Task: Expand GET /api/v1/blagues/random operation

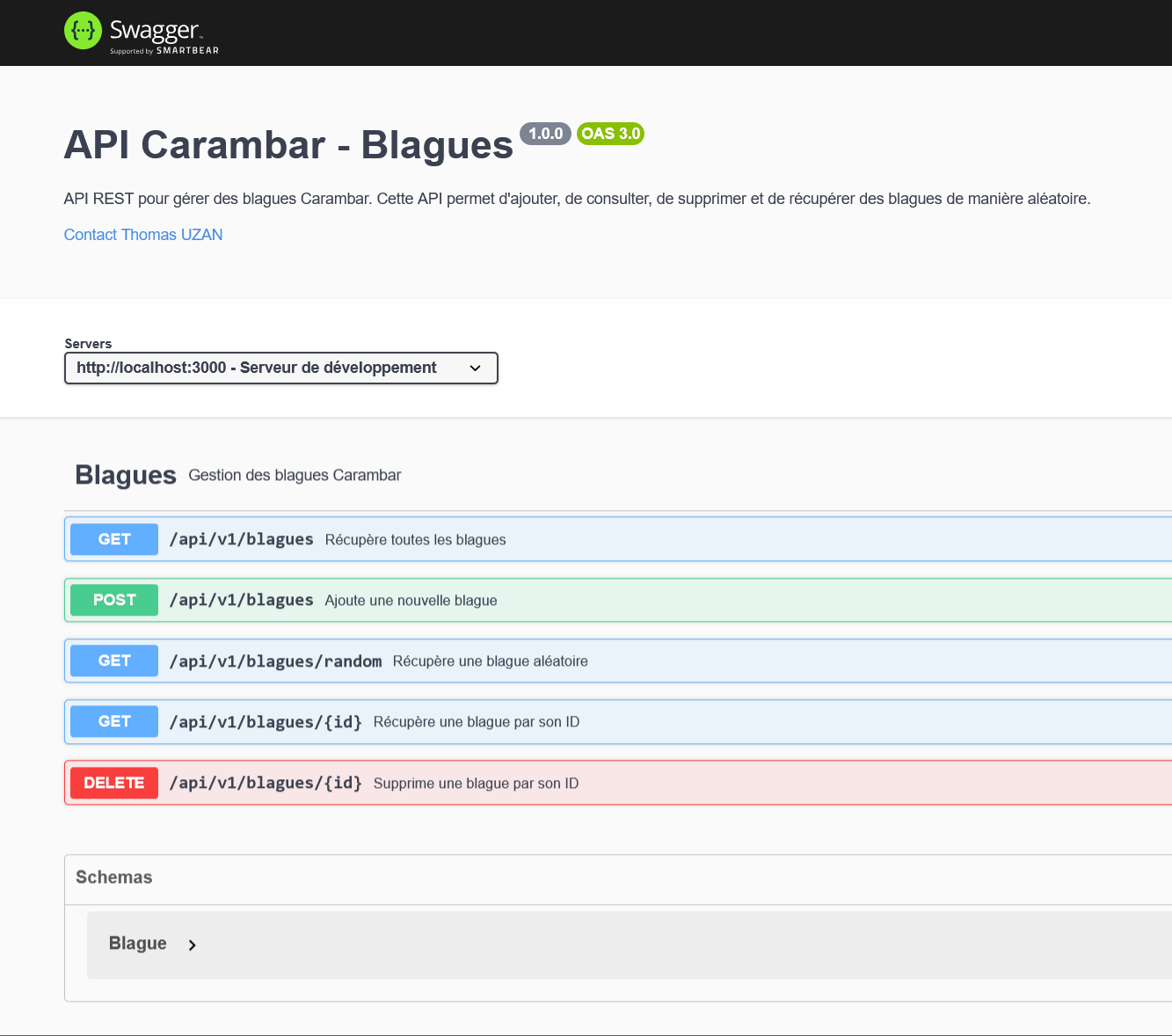Action: pos(618,660)
